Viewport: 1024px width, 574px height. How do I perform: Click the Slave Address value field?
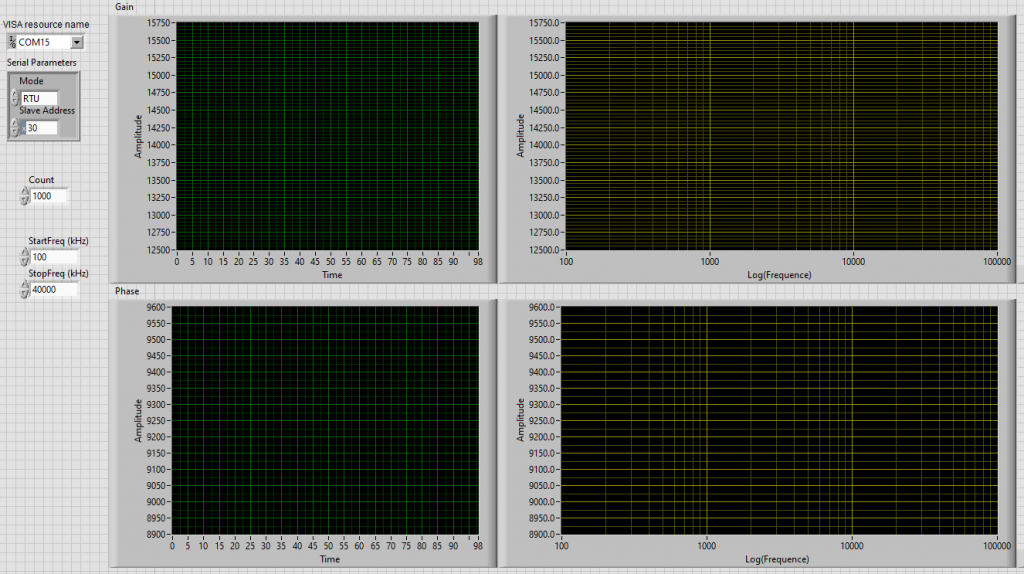(43, 128)
